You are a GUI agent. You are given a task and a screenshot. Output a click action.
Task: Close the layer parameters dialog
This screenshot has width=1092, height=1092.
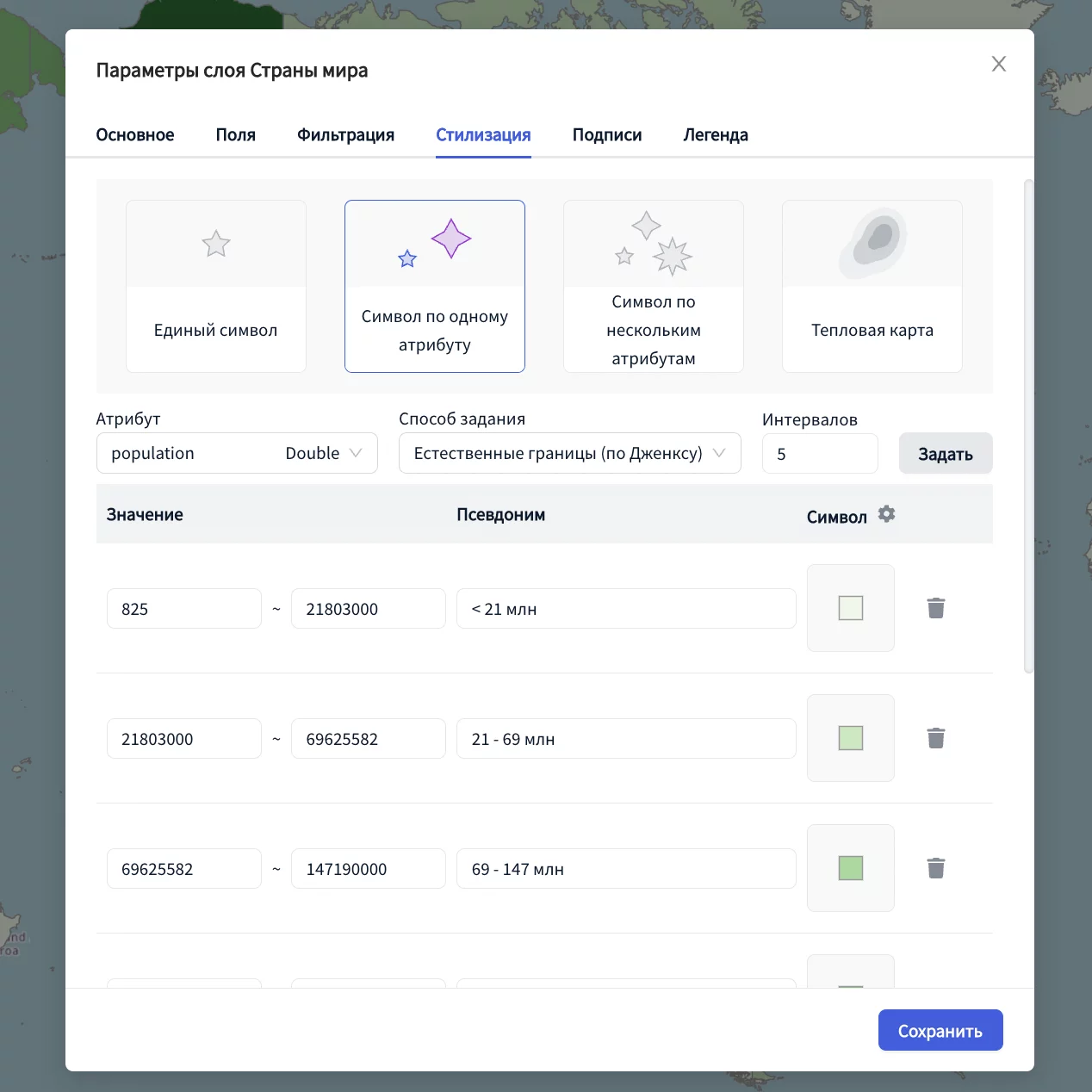point(998,64)
